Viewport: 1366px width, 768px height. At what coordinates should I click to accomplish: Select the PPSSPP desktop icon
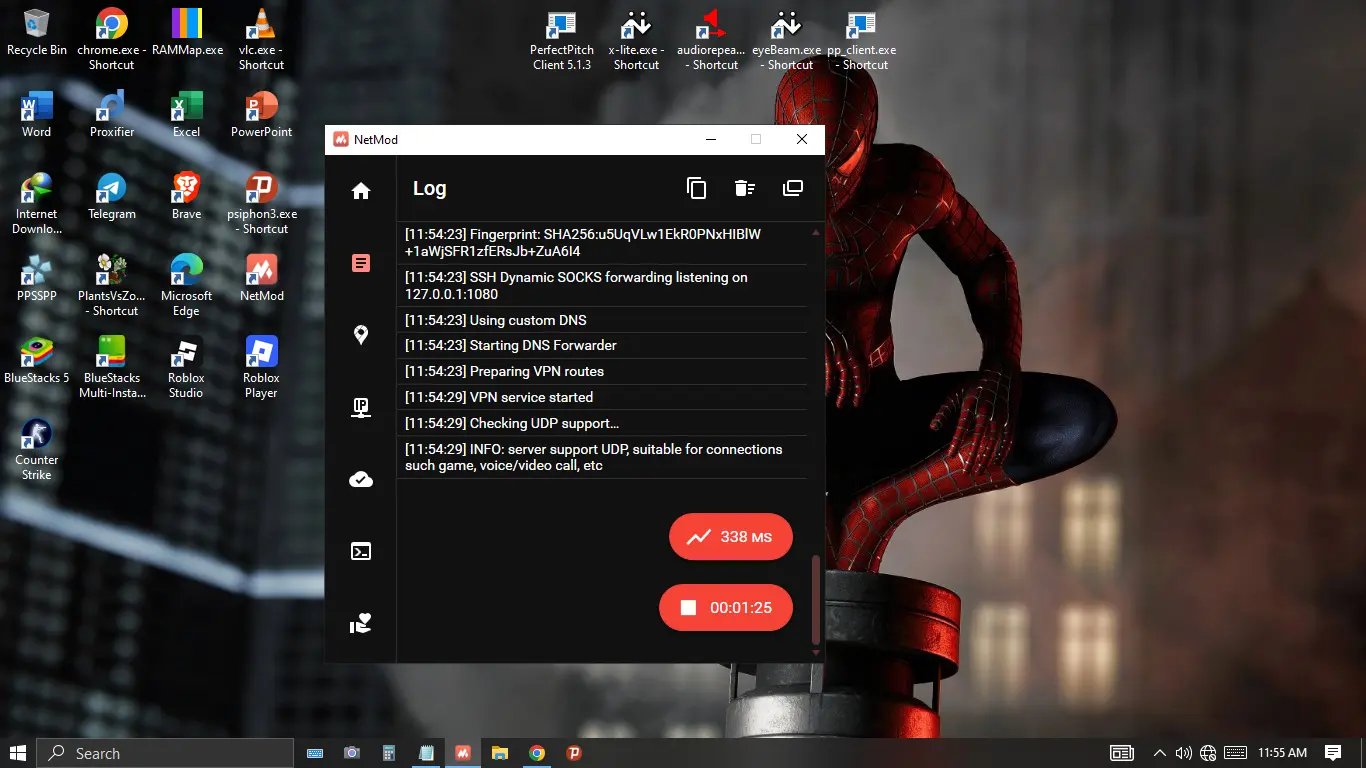tap(37, 278)
